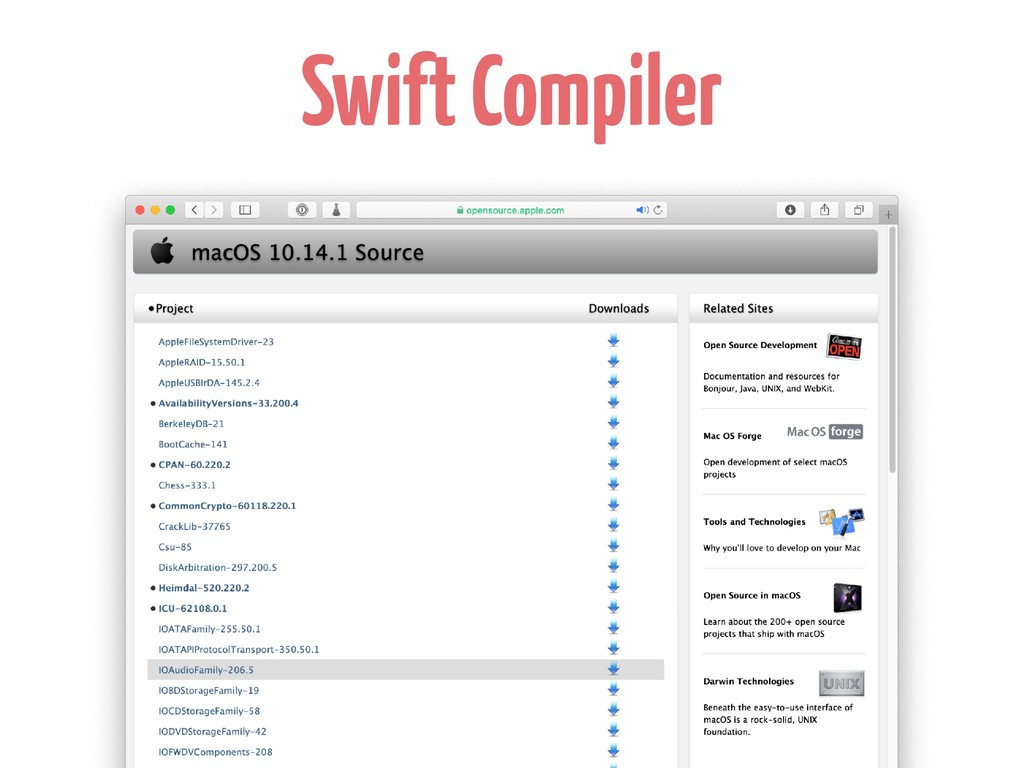The width and height of the screenshot is (1024, 768).
Task: Open the BerkeleyDB-21 project link
Action: pyautogui.click(x=191, y=424)
